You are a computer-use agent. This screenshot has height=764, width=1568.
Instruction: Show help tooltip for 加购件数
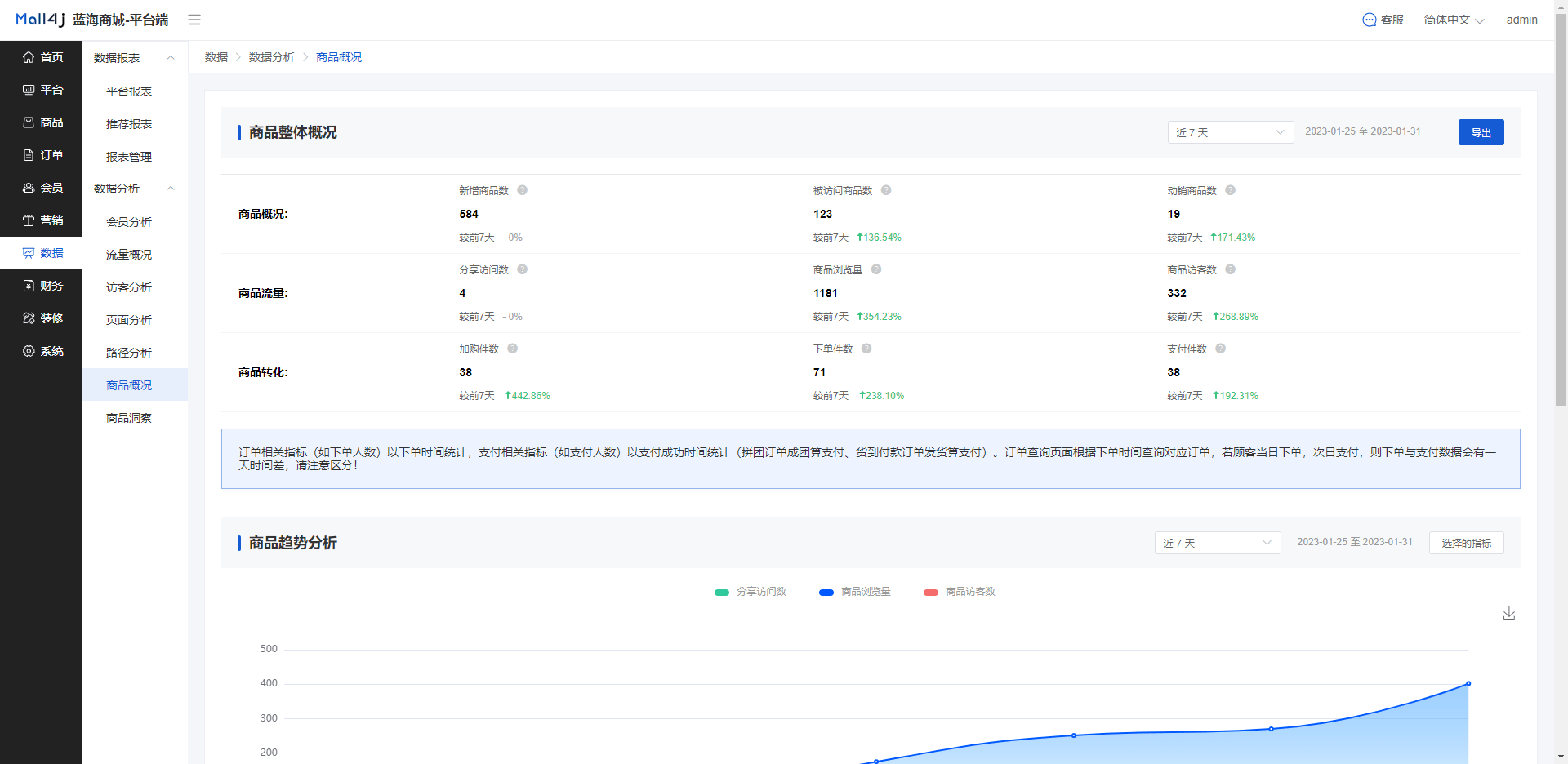(x=512, y=349)
